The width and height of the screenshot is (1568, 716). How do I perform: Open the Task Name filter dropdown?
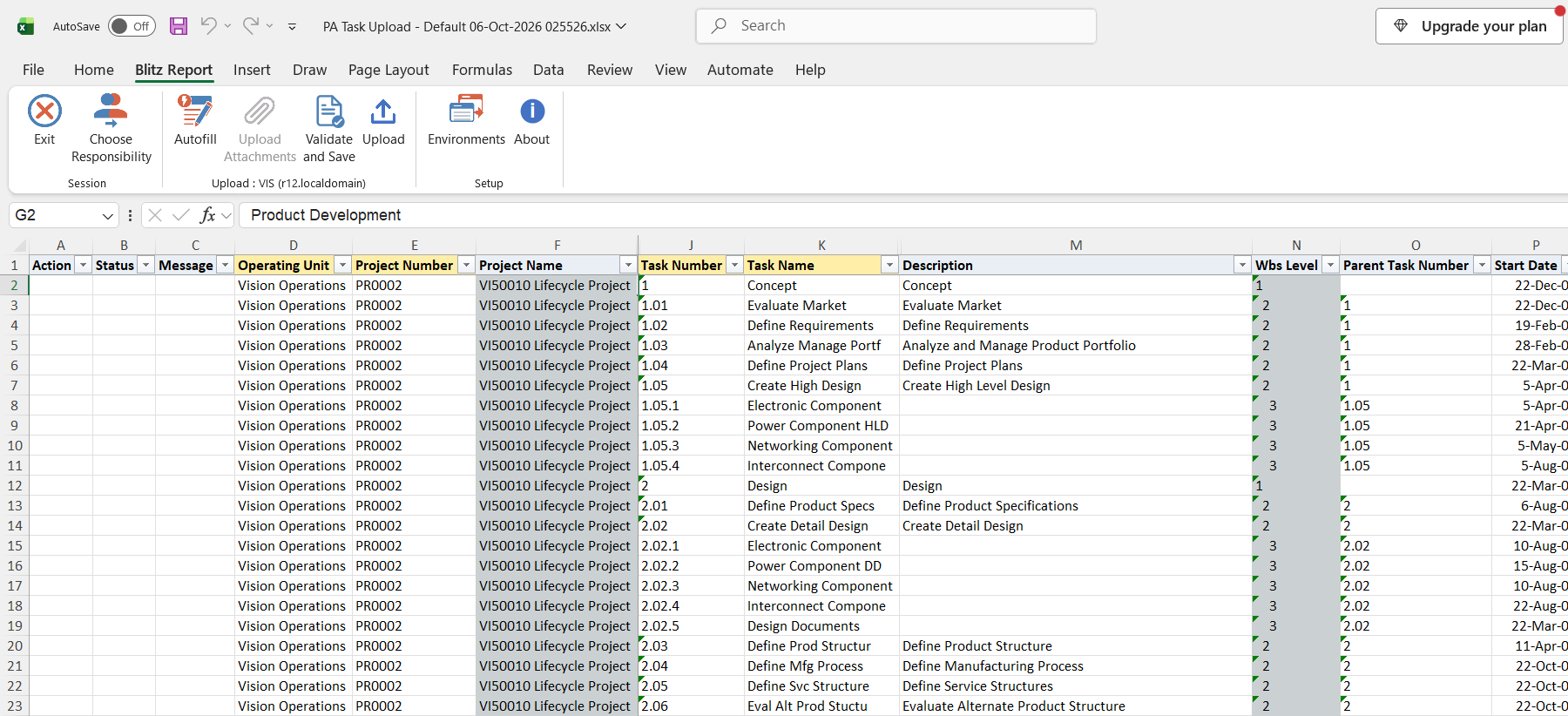[889, 265]
